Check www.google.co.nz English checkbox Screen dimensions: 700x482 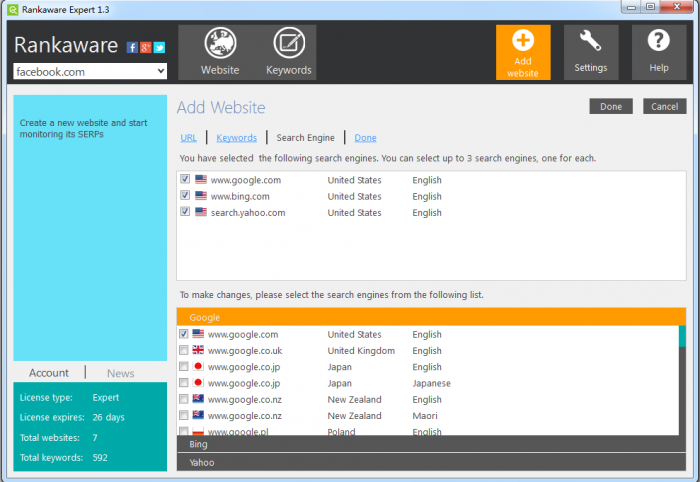pyautogui.click(x=183, y=399)
